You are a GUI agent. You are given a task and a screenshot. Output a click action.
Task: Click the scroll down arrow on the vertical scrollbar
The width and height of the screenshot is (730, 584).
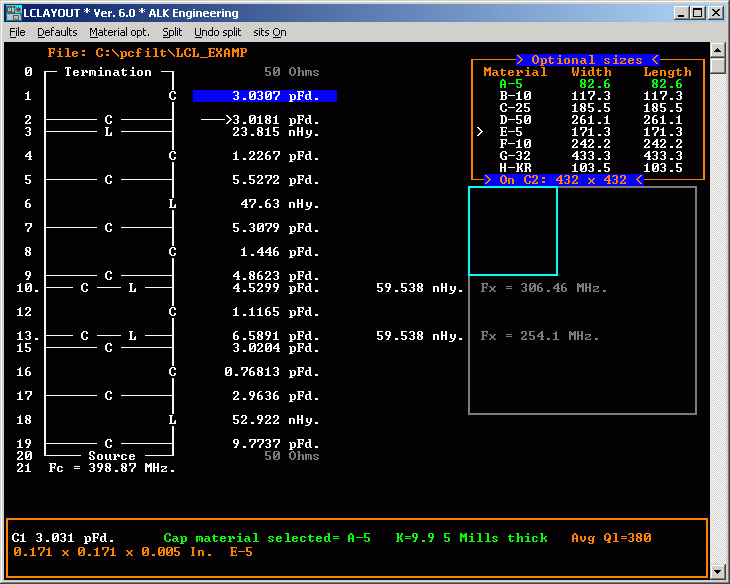(x=717, y=571)
